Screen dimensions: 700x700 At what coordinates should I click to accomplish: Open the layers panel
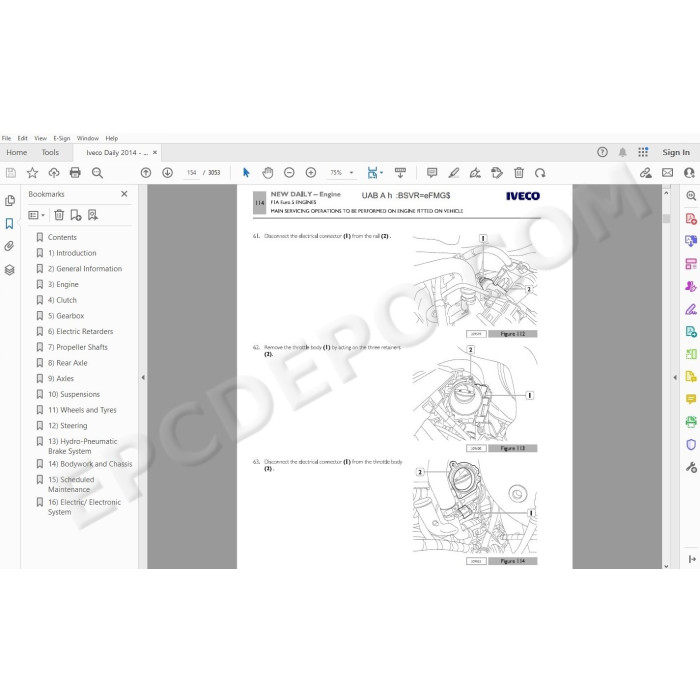[x=9, y=270]
